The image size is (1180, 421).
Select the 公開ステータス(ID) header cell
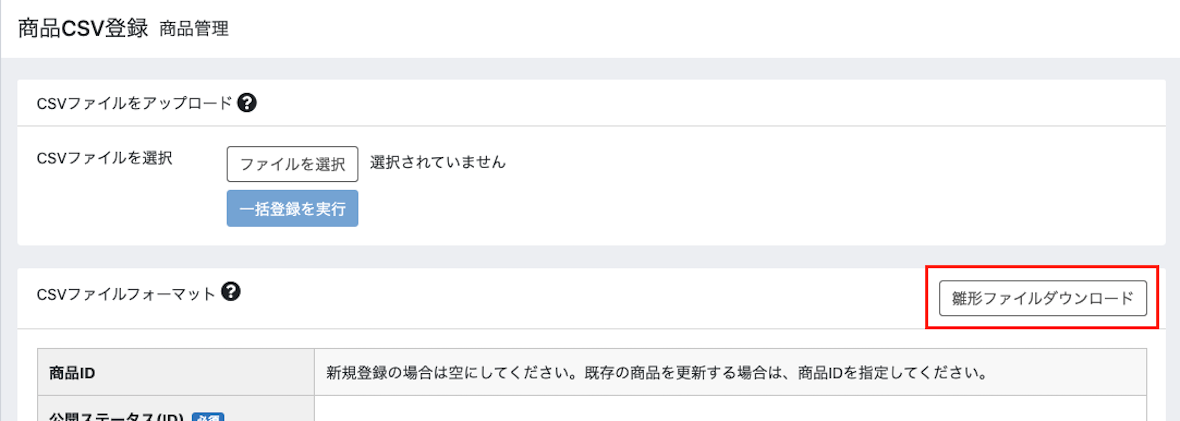(x=175, y=409)
